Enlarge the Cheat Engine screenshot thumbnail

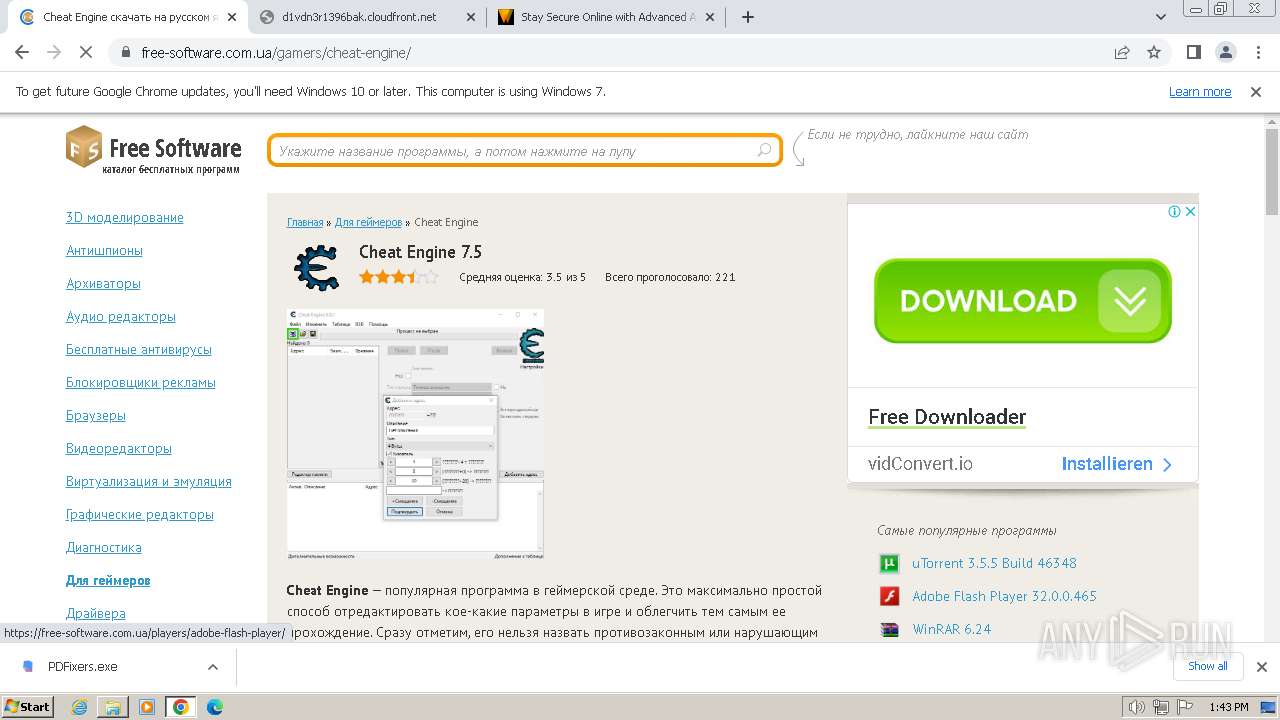415,434
